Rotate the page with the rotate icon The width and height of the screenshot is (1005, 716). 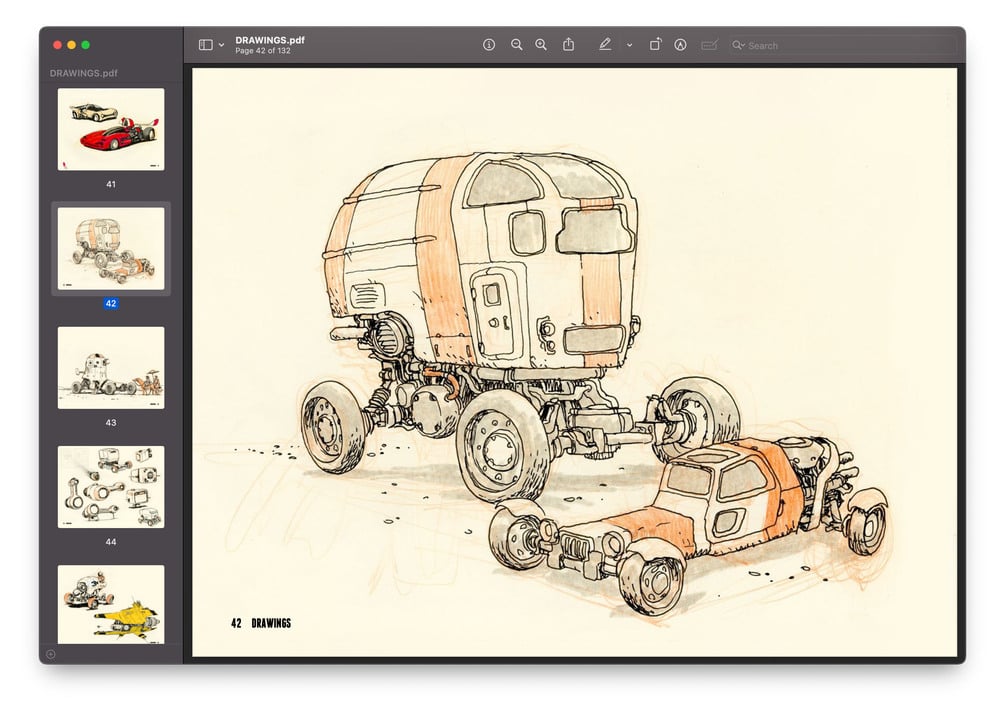(x=655, y=44)
